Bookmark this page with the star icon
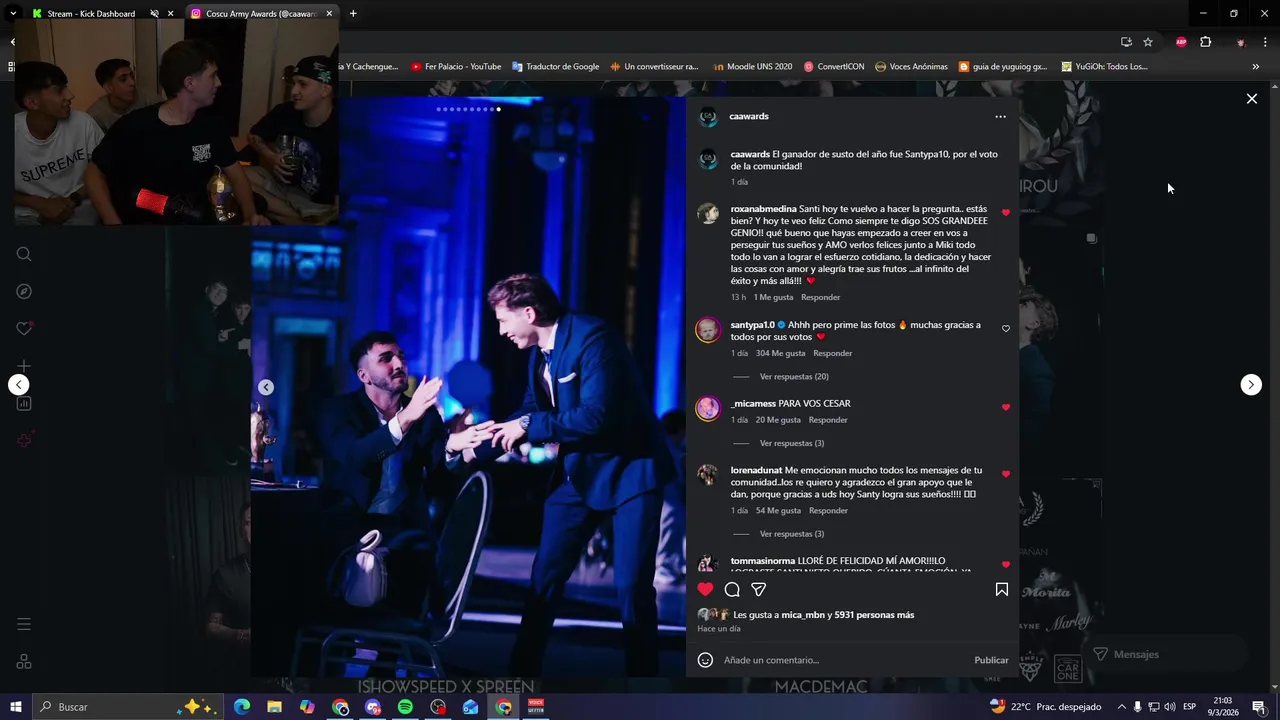Screen dimensions: 1280x720 point(1148,42)
